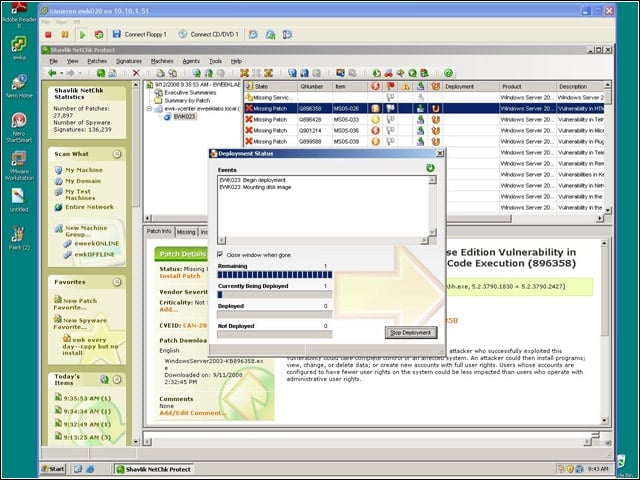Open 9:35:53 AM item in Today's Items
This screenshot has width=640, height=480.
click(83, 398)
